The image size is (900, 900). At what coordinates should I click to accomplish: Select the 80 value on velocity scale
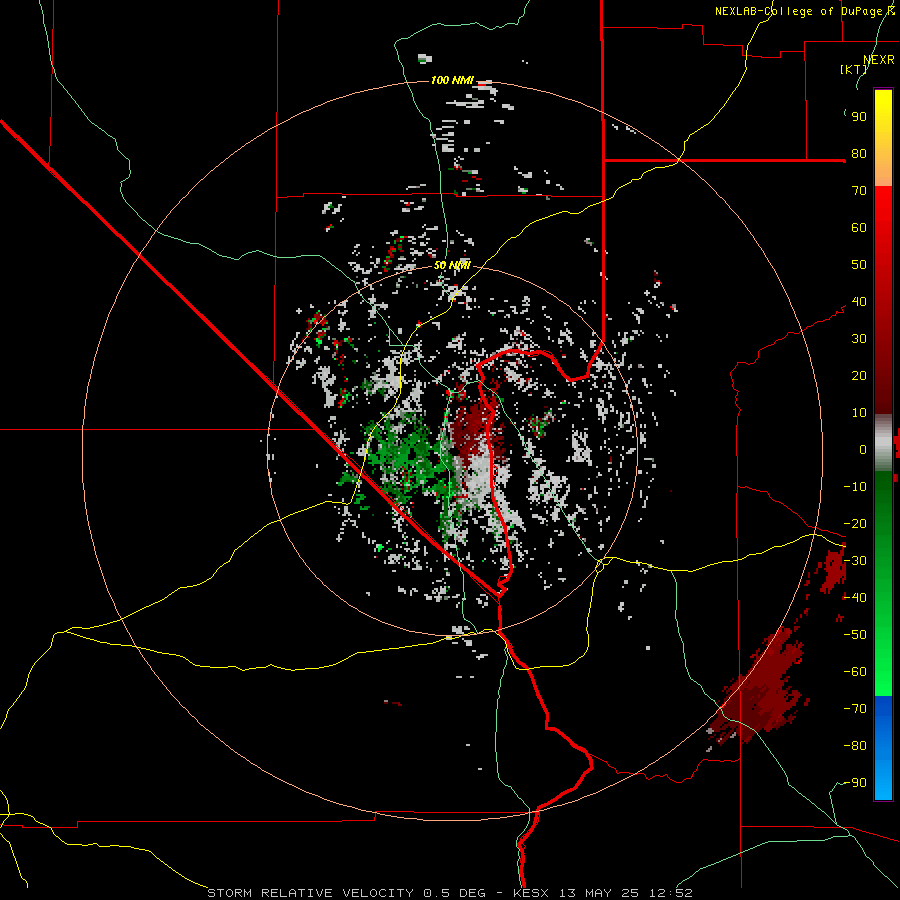click(x=859, y=154)
